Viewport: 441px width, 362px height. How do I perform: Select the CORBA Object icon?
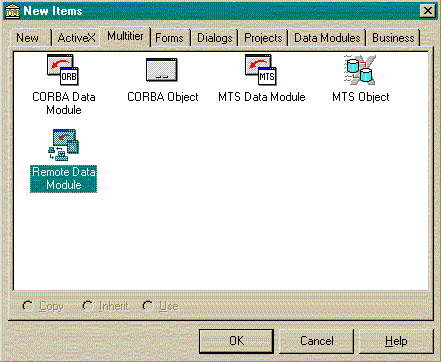[162, 70]
